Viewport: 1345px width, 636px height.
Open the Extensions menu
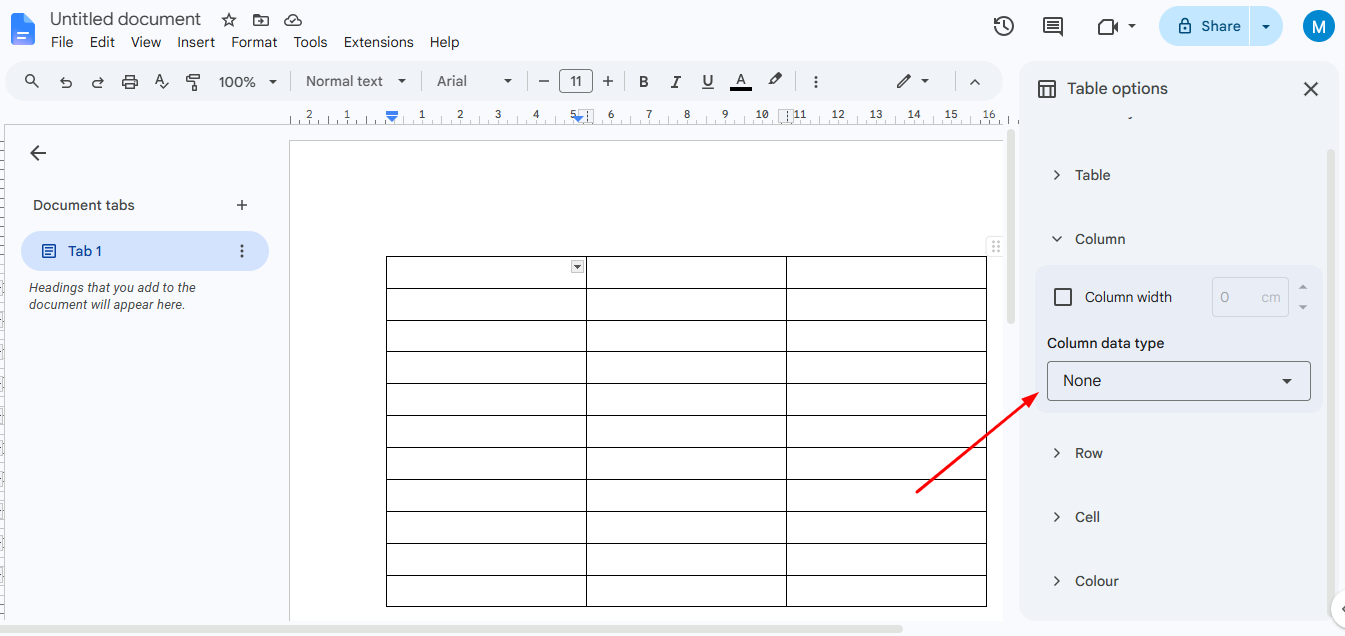[378, 42]
